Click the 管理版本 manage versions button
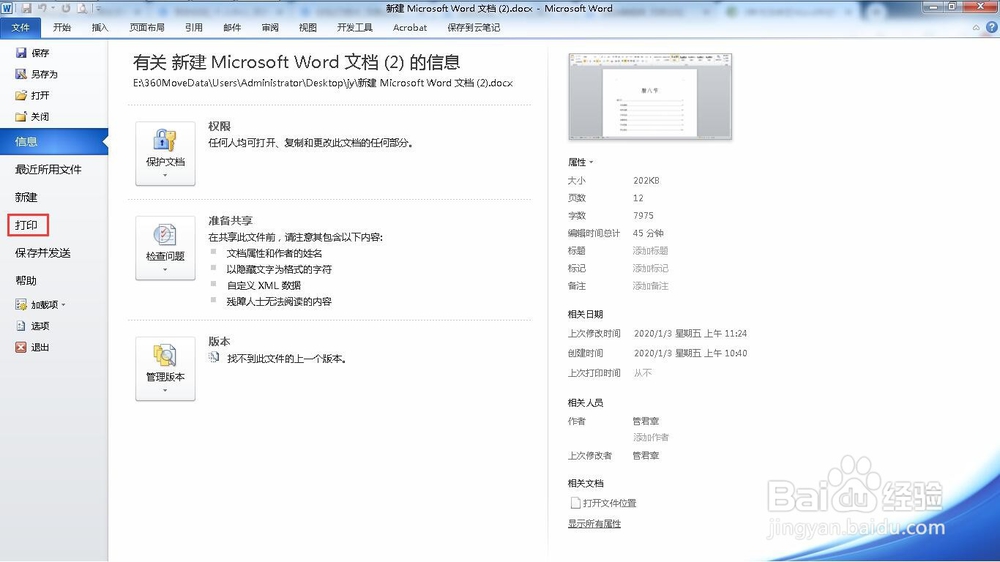This screenshot has height=562, width=1000. tap(165, 369)
